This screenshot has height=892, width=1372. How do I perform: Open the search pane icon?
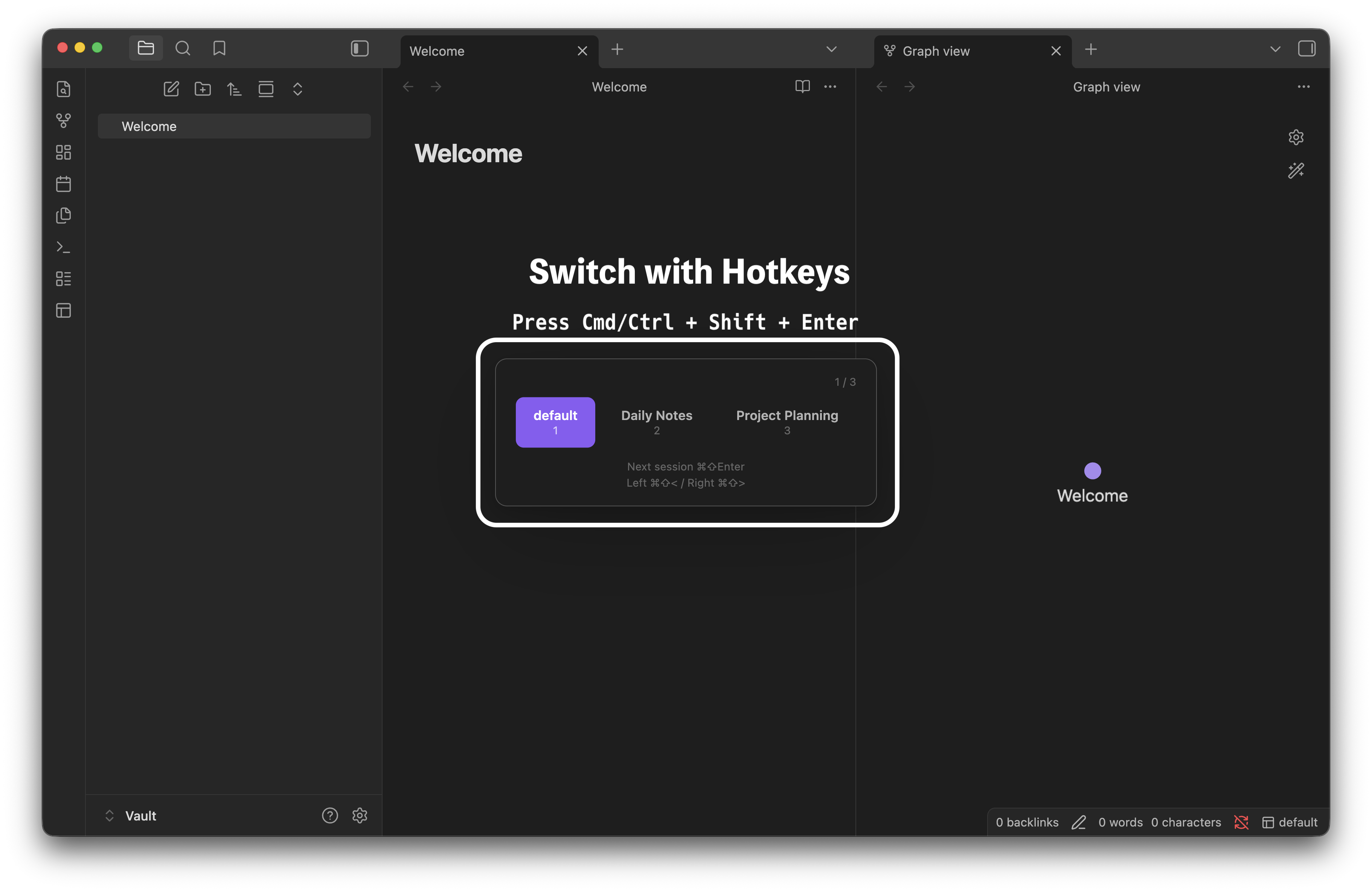pyautogui.click(x=183, y=49)
